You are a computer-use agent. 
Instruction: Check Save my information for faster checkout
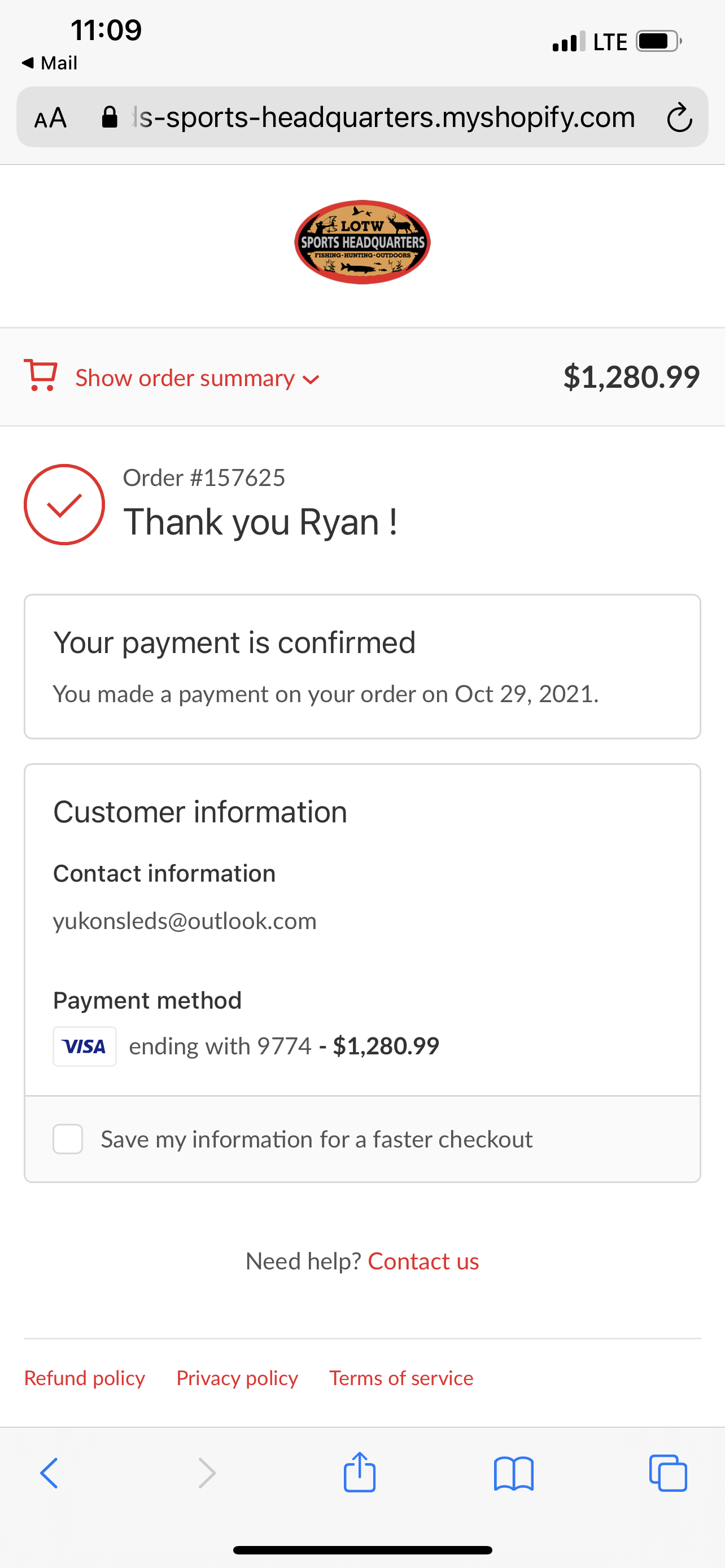click(x=68, y=1139)
